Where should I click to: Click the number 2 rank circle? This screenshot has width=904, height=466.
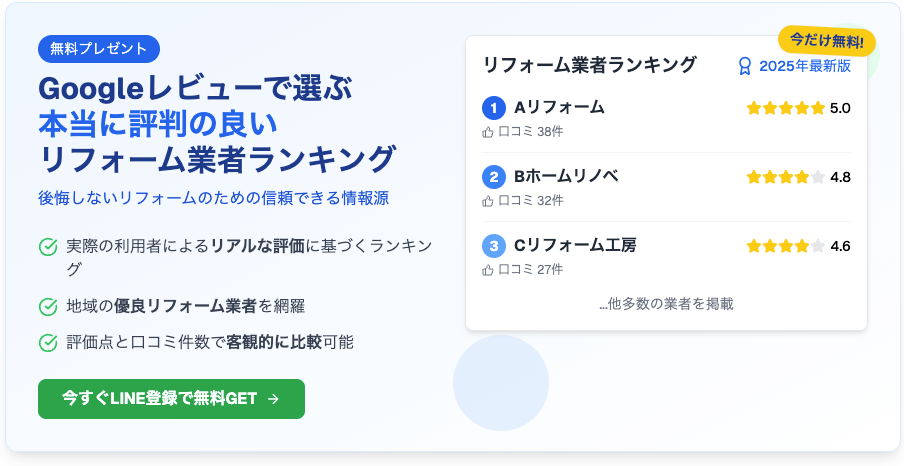pyautogui.click(x=494, y=176)
